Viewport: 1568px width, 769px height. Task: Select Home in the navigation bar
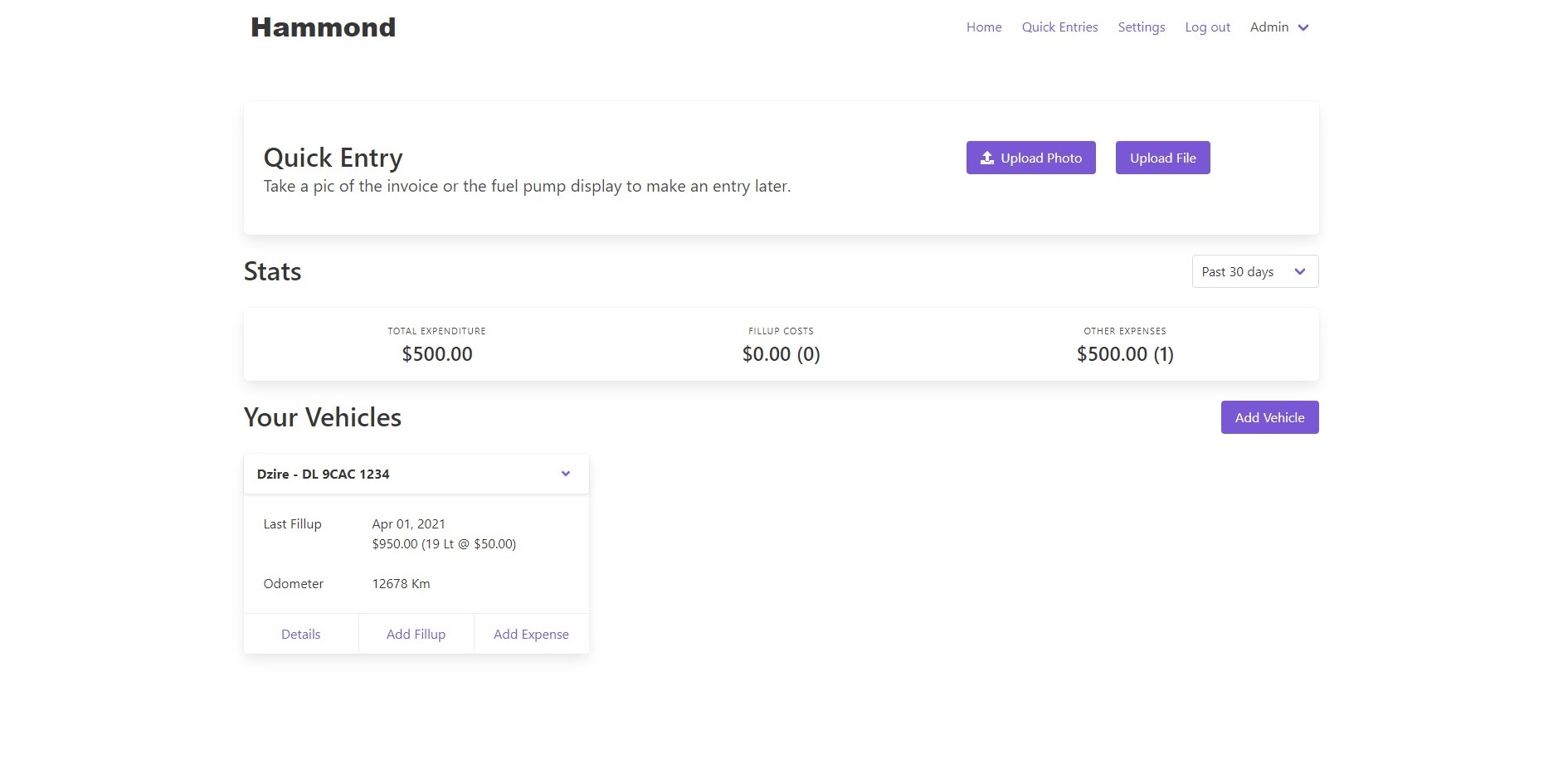(983, 27)
